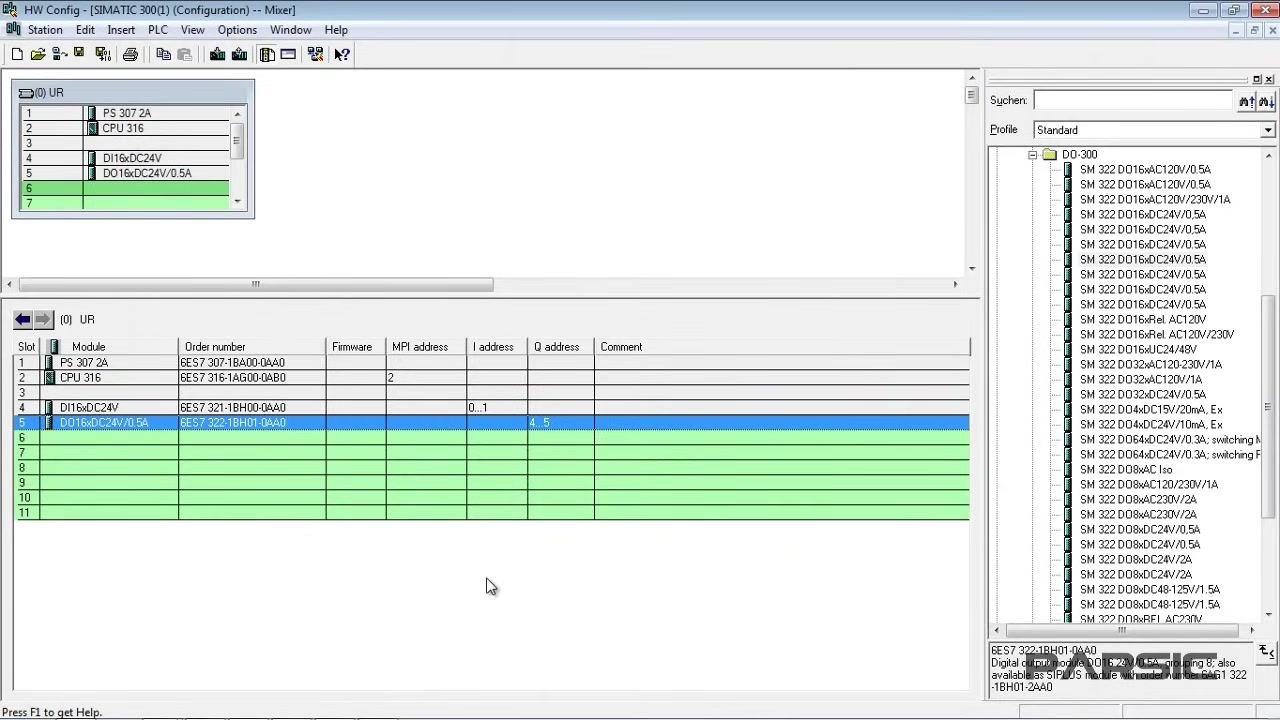Click the address overview window icon
Viewport: 1280px width, 720px height.
click(288, 54)
